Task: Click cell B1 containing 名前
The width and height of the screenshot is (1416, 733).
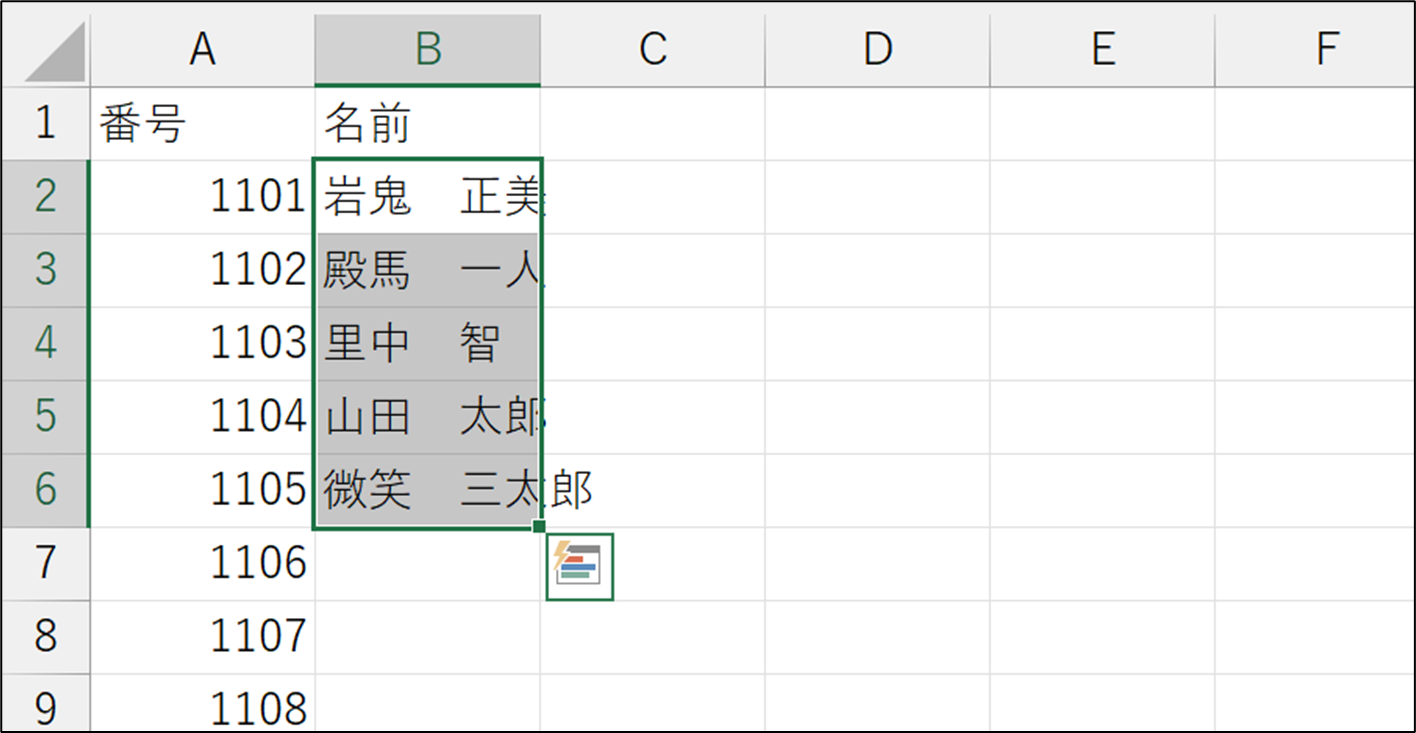Action: [x=428, y=124]
